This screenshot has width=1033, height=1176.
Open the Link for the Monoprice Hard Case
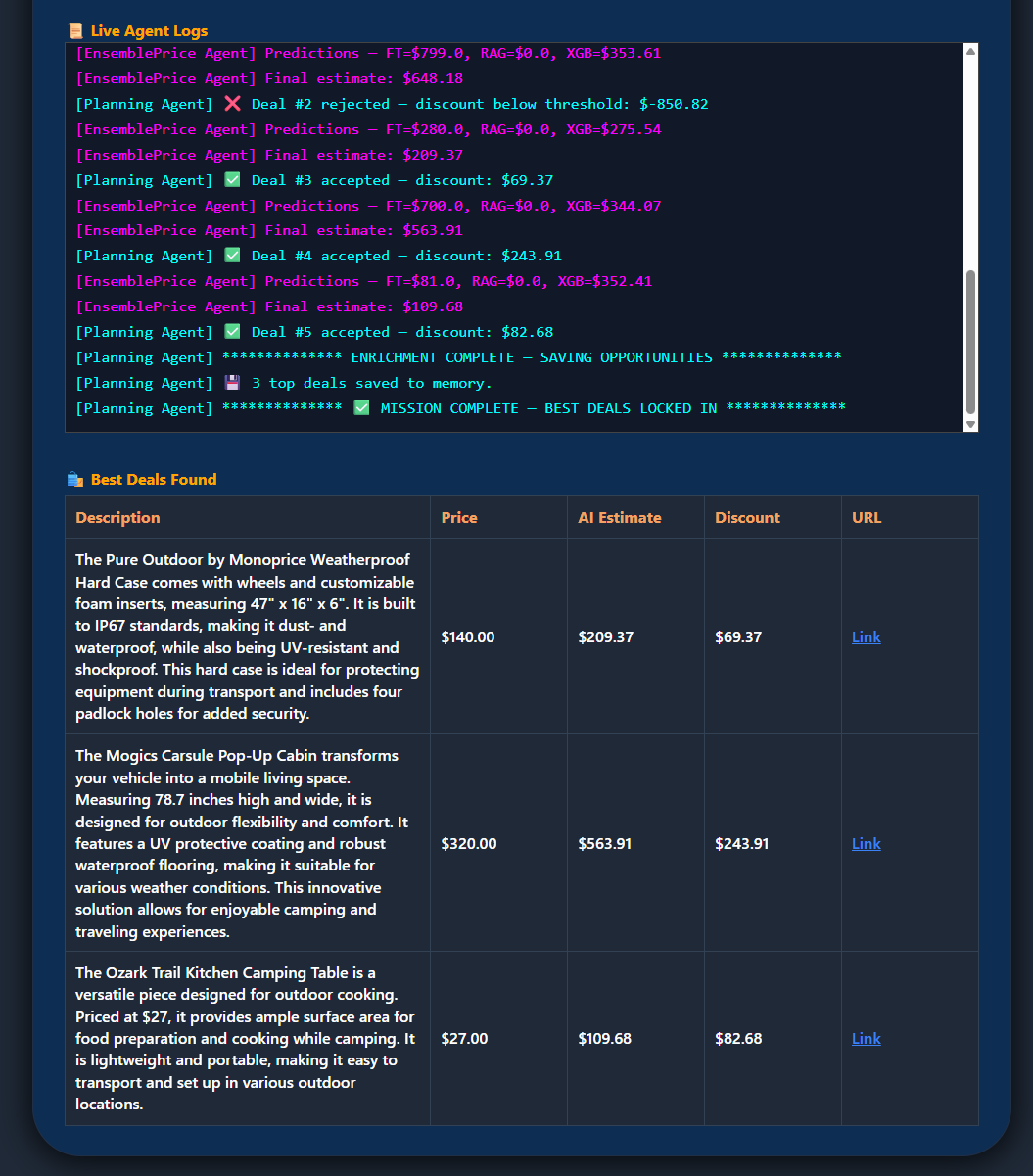(x=866, y=637)
